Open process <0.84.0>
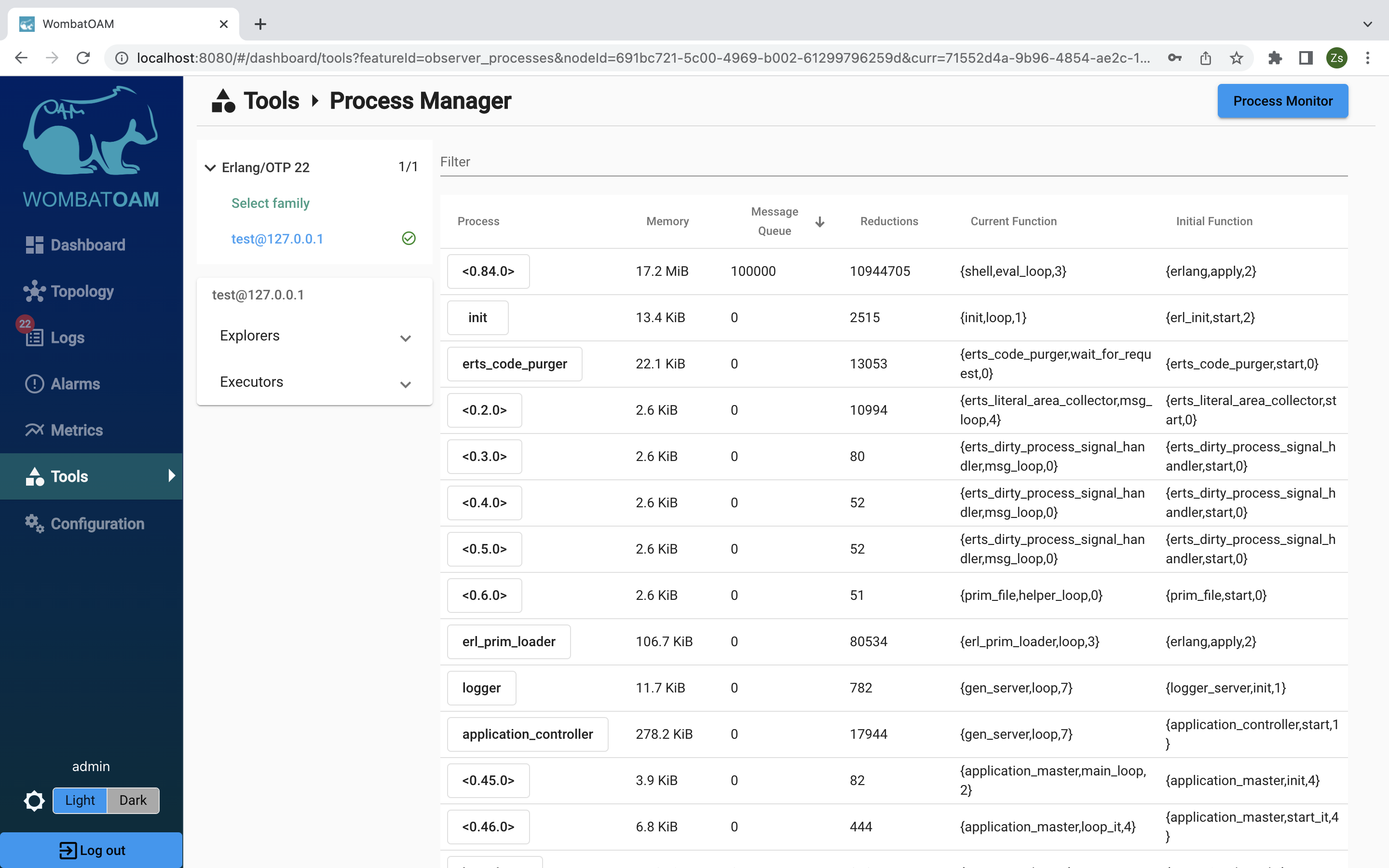This screenshot has width=1389, height=868. 488,271
